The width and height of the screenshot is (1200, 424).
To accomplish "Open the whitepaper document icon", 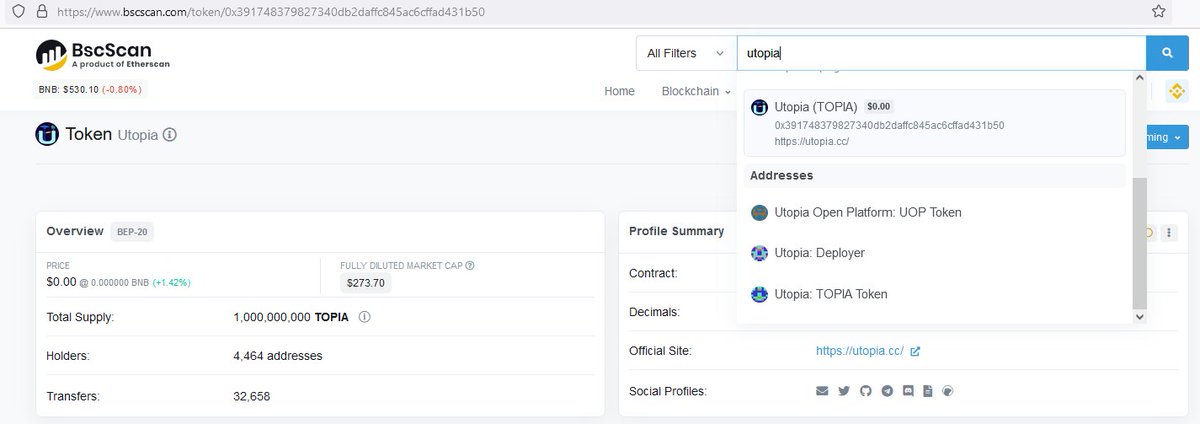I will [x=928, y=391].
